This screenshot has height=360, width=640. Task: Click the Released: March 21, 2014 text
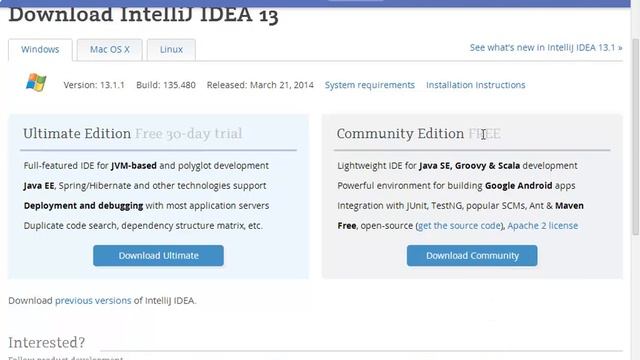tap(260, 85)
